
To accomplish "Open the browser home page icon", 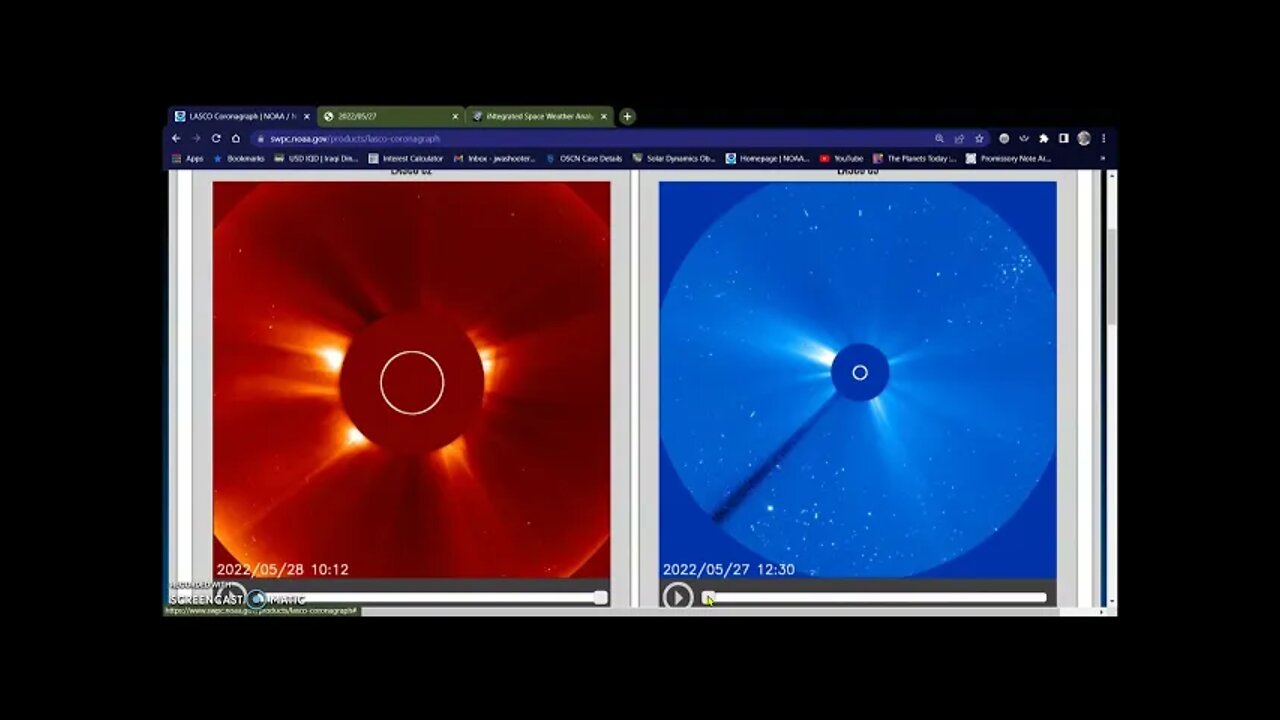I will click(236, 139).
